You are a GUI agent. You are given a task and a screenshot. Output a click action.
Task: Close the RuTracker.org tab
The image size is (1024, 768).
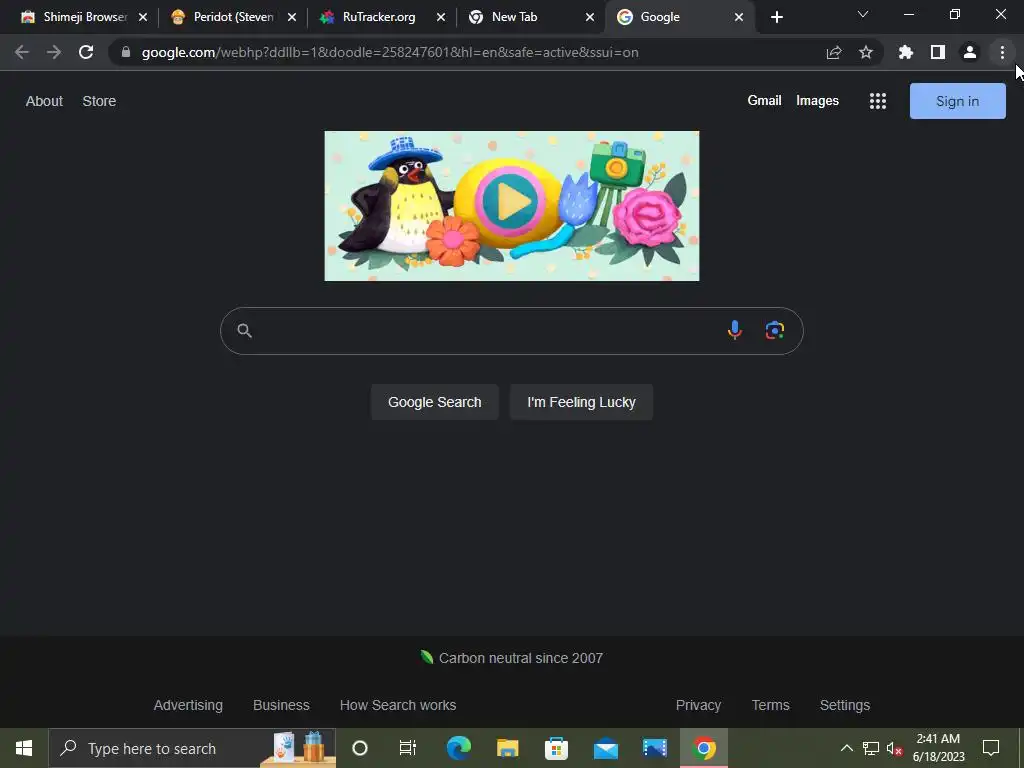441,17
